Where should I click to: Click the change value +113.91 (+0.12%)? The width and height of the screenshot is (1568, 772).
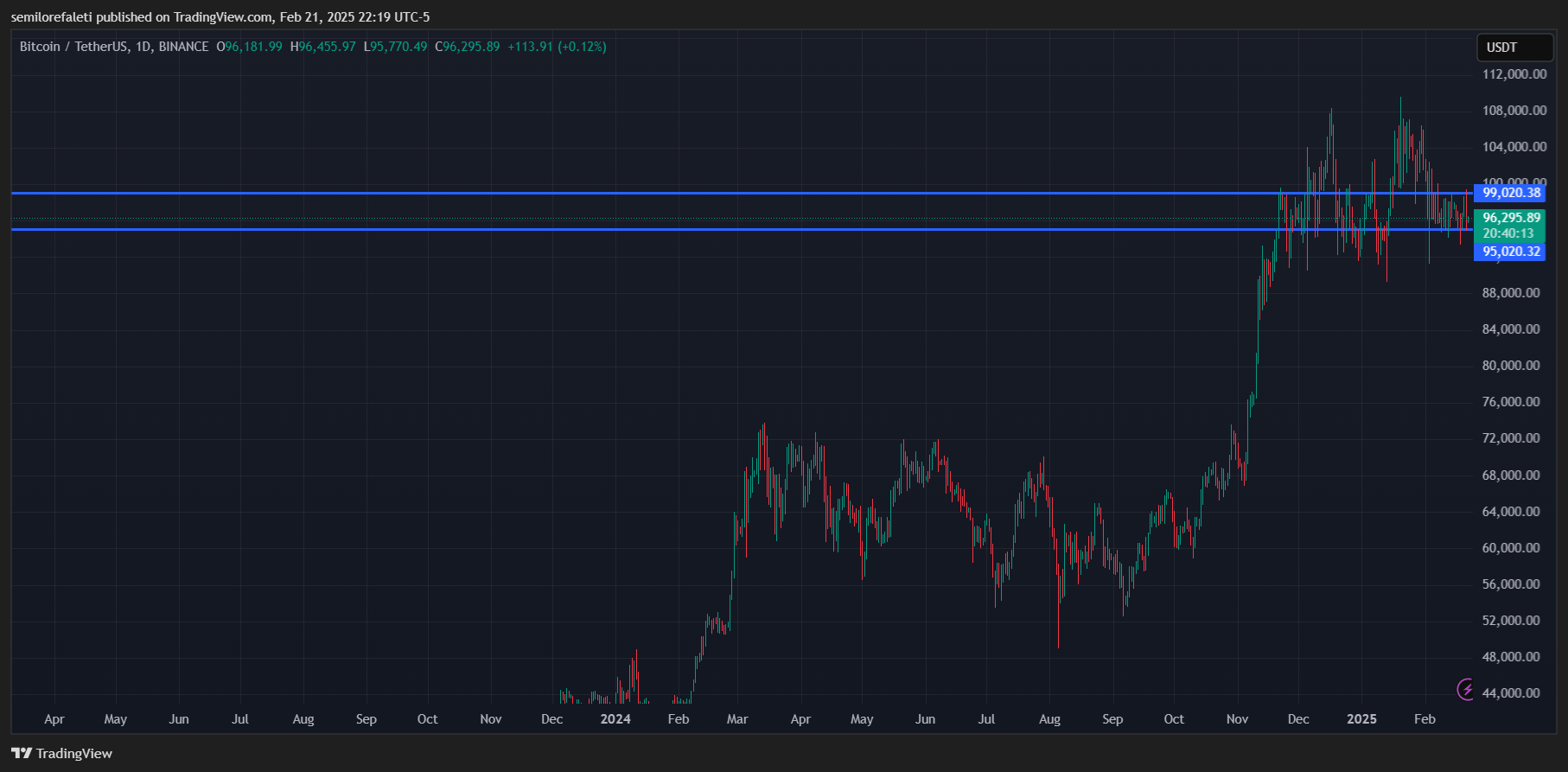tap(558, 47)
